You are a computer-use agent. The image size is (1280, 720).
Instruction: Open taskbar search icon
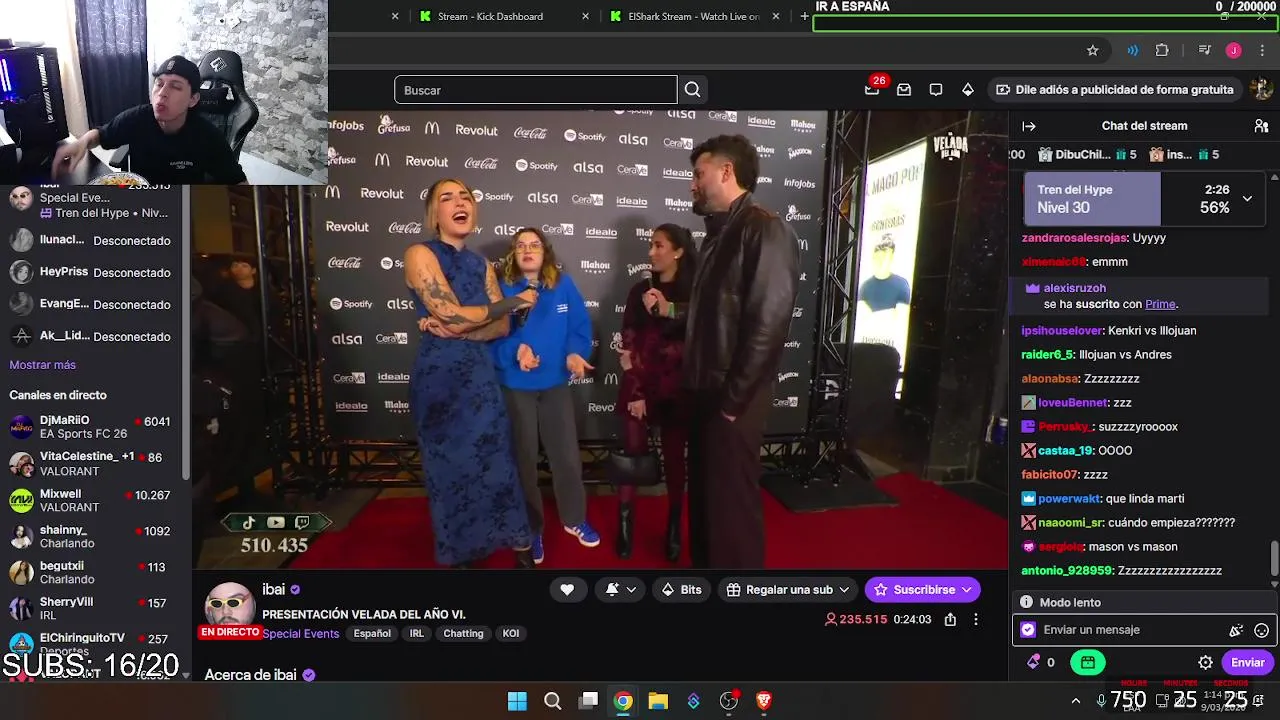552,701
